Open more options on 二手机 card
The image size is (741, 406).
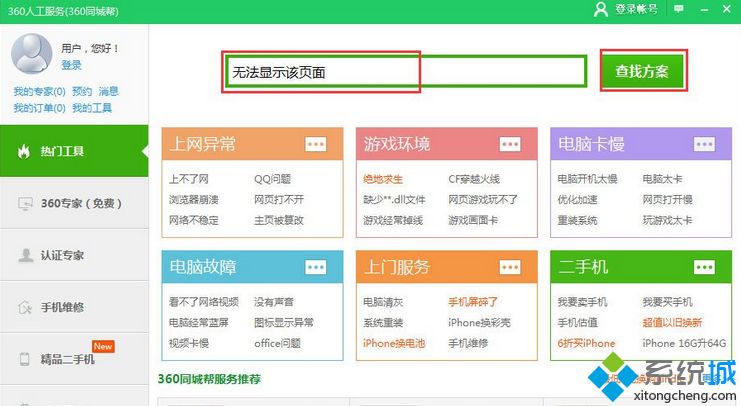704,267
